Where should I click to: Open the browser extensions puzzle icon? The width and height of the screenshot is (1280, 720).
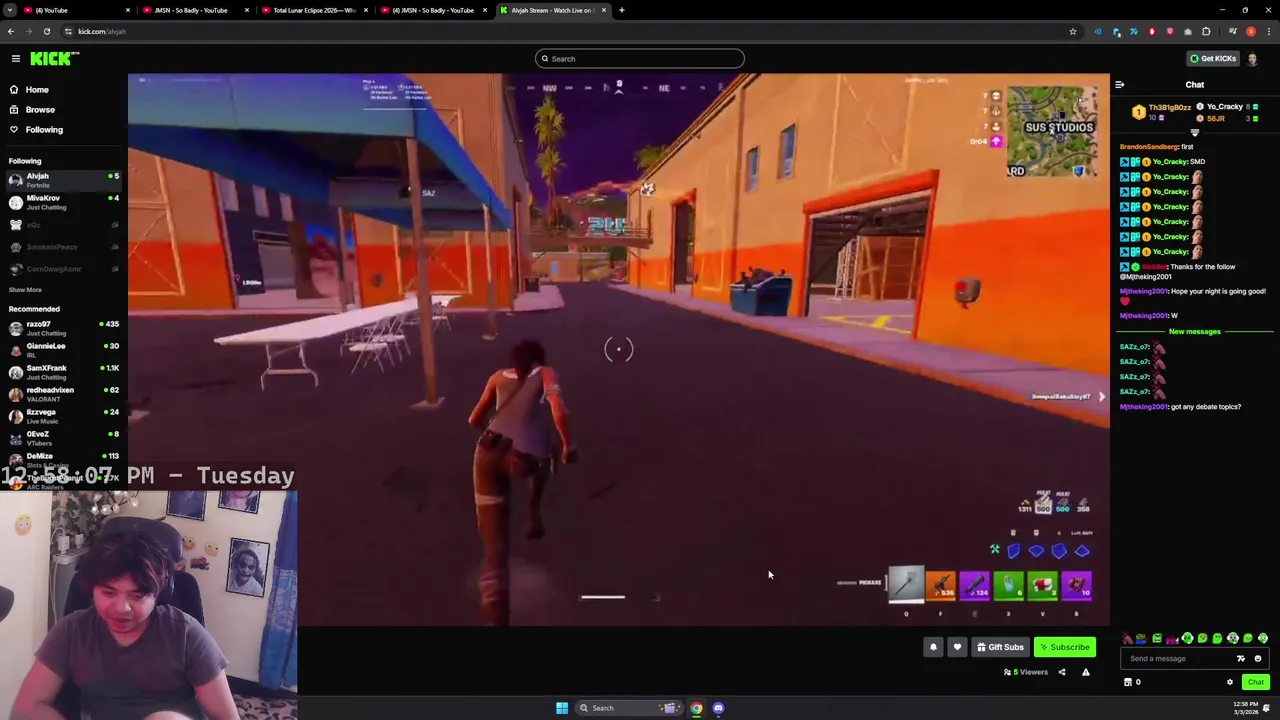coord(1206,32)
